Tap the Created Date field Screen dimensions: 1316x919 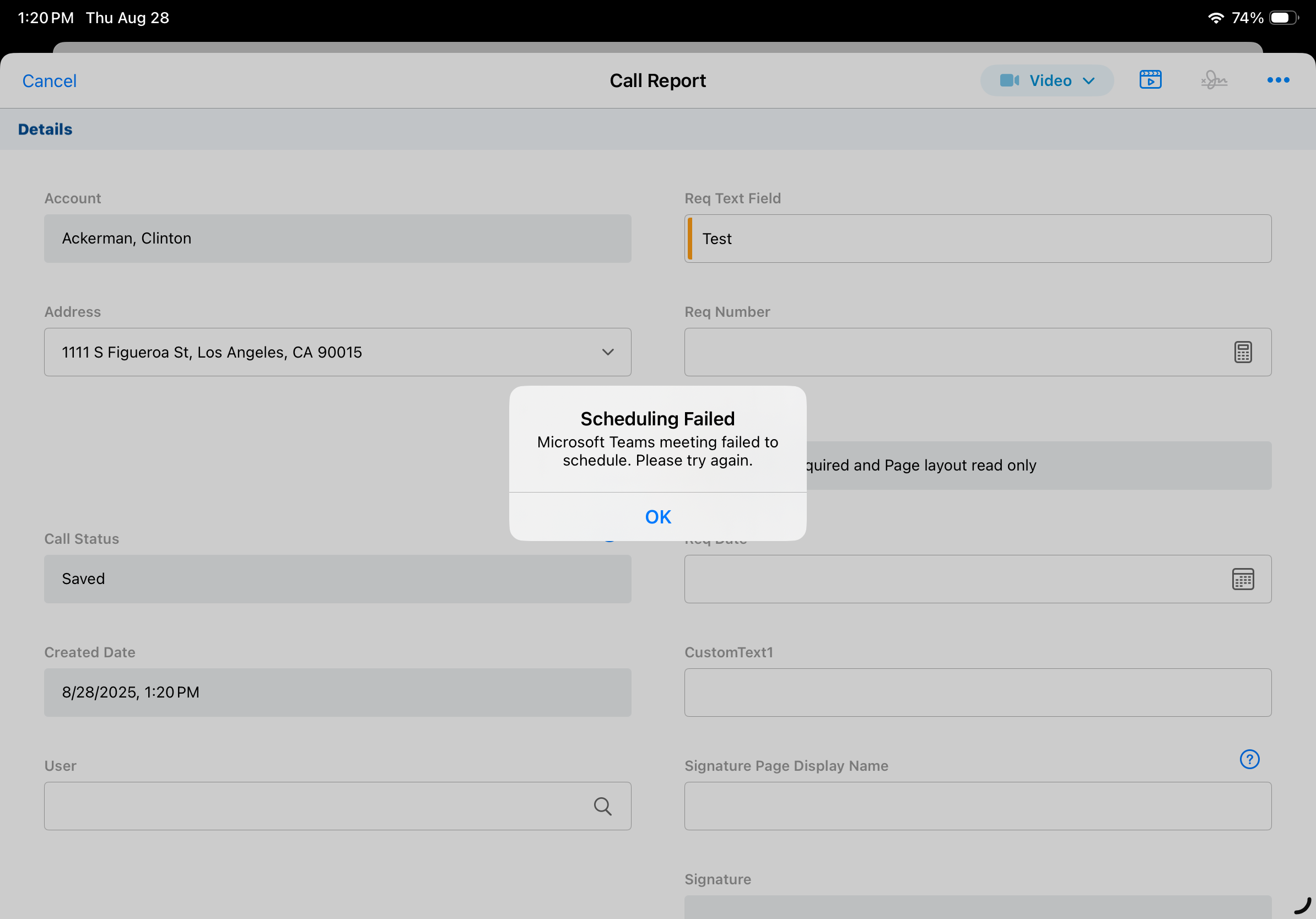(x=337, y=692)
